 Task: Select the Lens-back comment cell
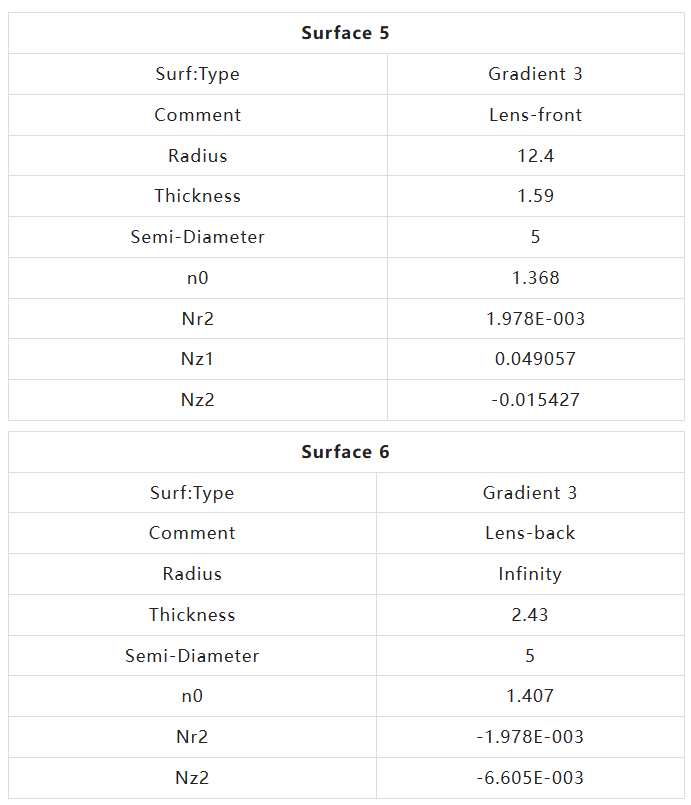[530, 533]
